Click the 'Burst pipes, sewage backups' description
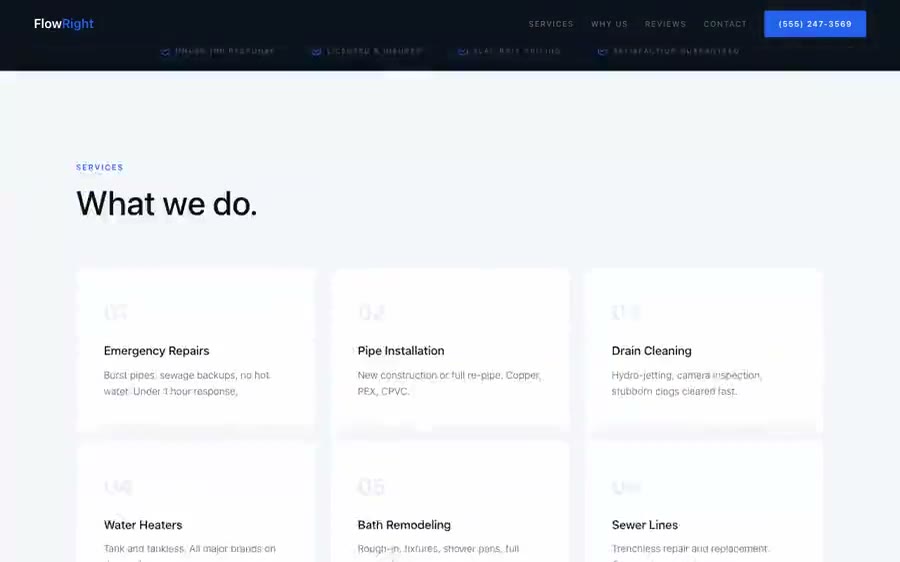The width and height of the screenshot is (900, 562). point(187,383)
